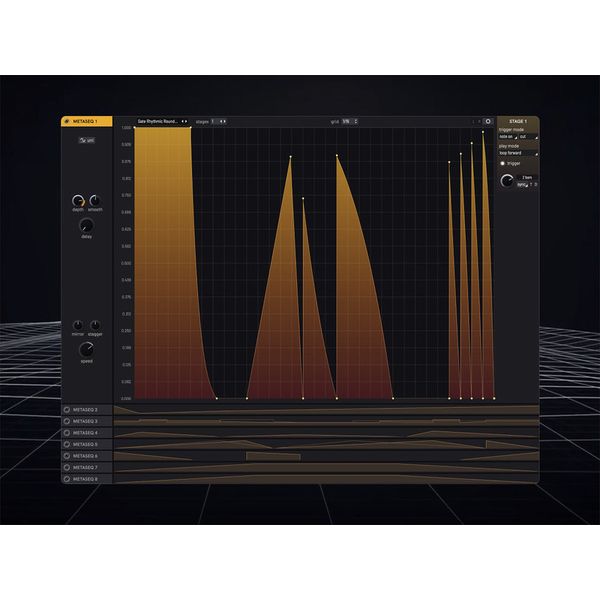Screen dimensions: 600x600
Task: Open the METASEQ 2 row label
Action: point(85,409)
